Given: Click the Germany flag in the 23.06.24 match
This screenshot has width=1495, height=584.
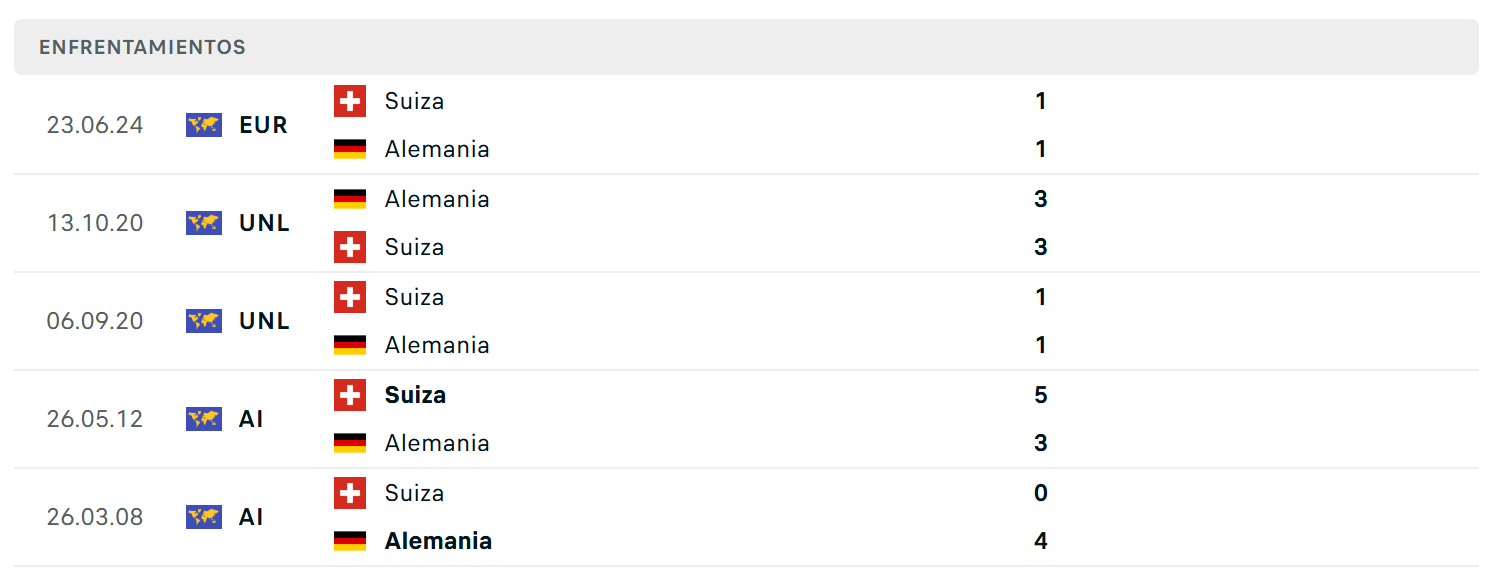Looking at the screenshot, I should [x=350, y=149].
